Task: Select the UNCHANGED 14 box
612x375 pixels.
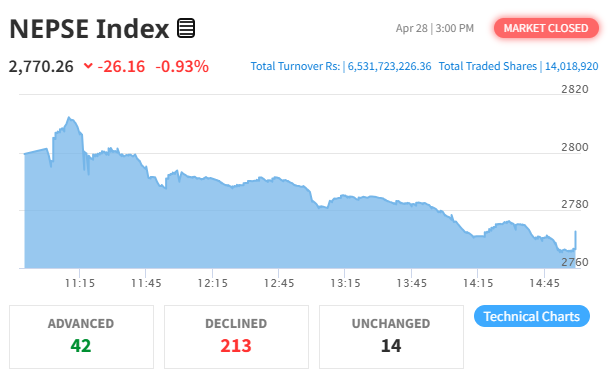Action: (x=391, y=337)
